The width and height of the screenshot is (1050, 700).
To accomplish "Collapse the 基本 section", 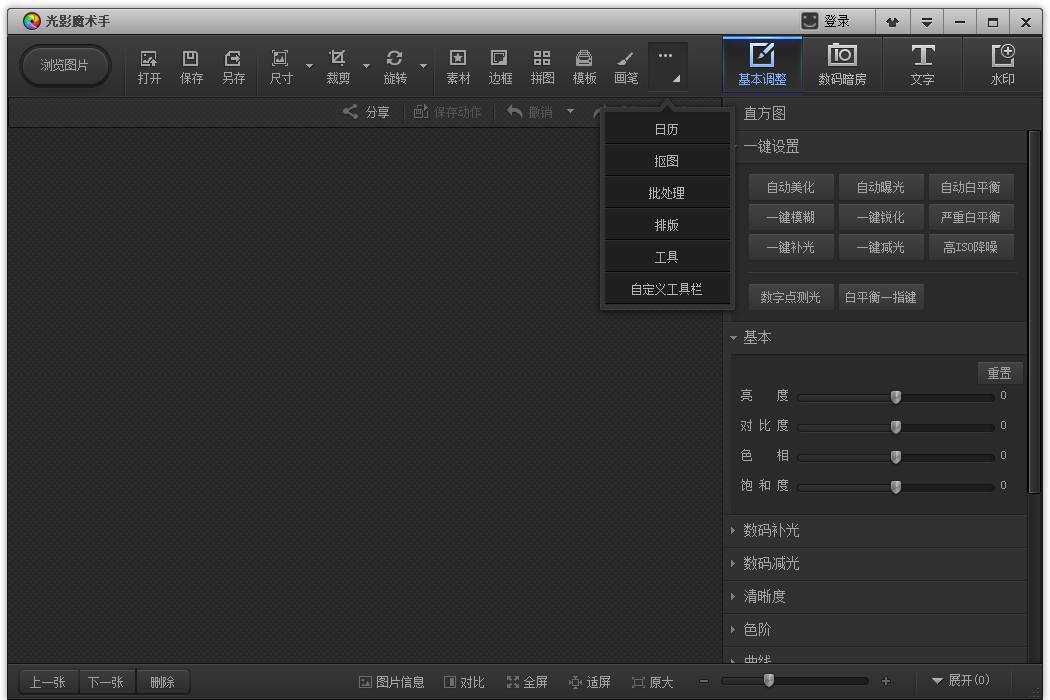I will click(757, 338).
